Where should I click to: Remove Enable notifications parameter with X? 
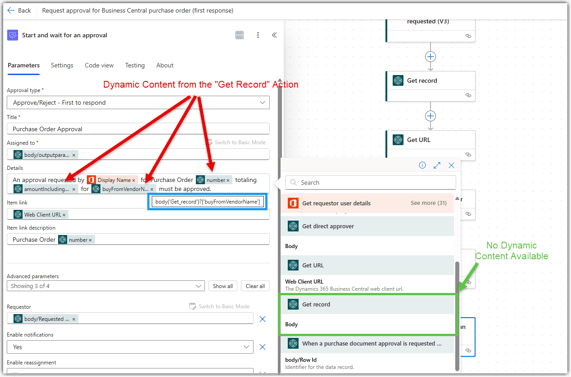(262, 347)
